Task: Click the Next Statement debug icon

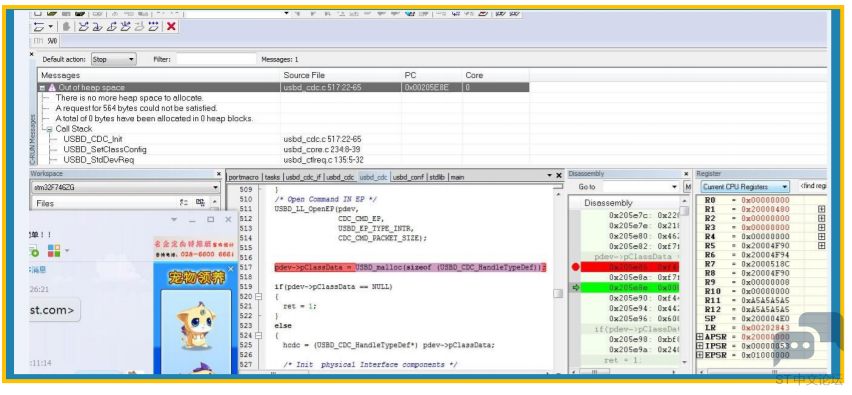Action: 126,26
